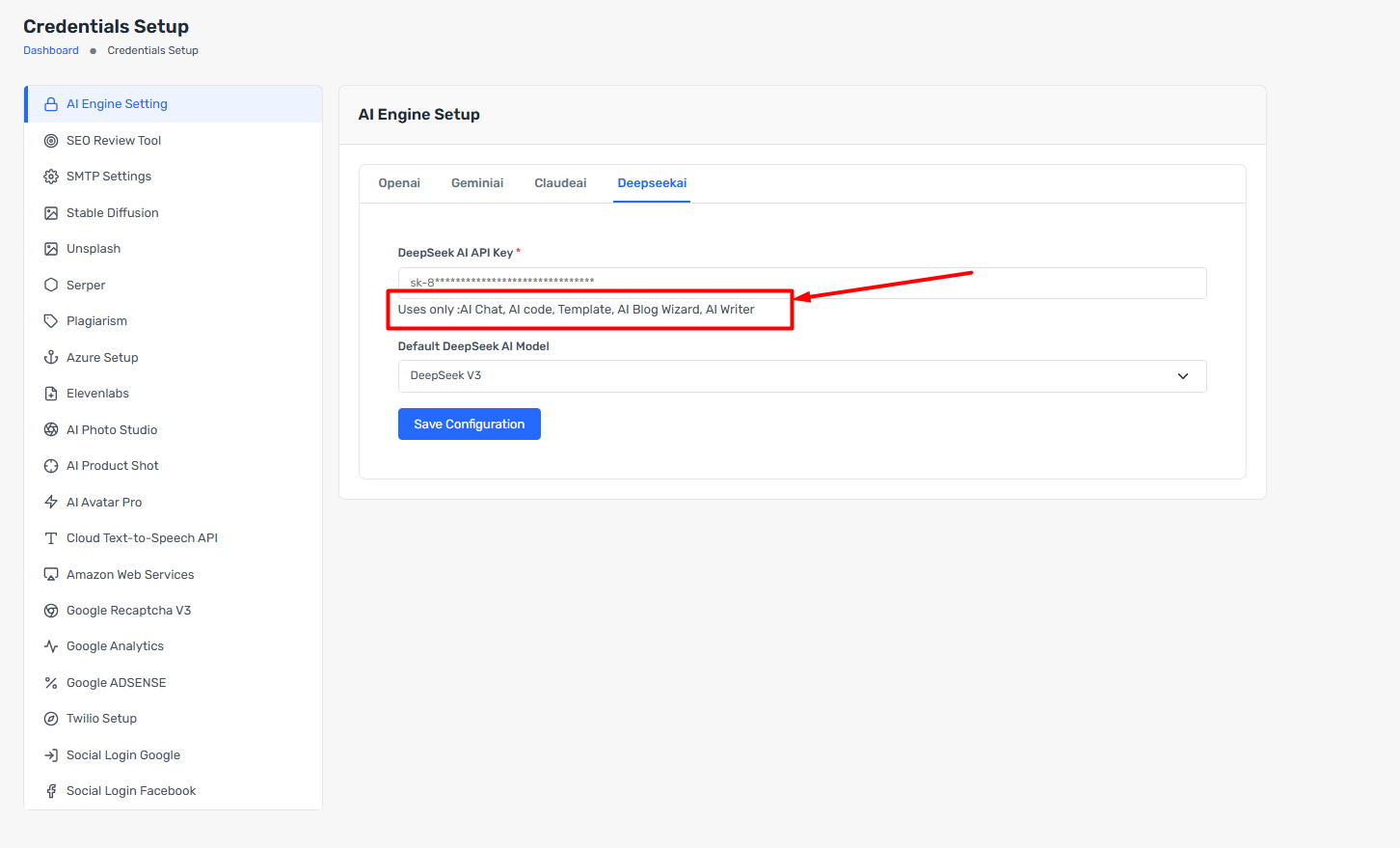
Task: Click the 'Credentials Setup' page title
Action: 106,26
